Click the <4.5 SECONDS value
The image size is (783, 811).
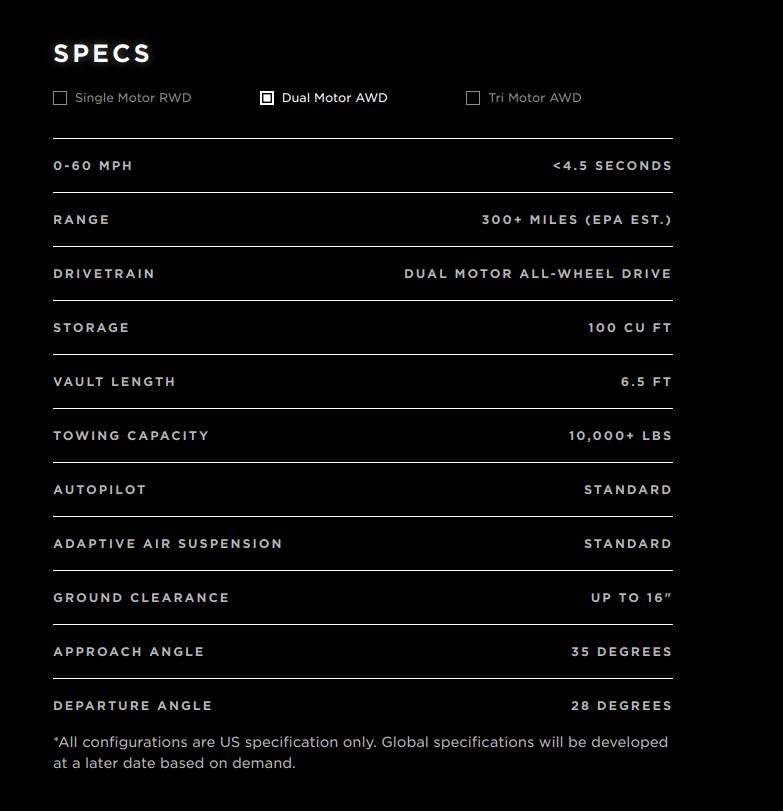[x=612, y=166]
